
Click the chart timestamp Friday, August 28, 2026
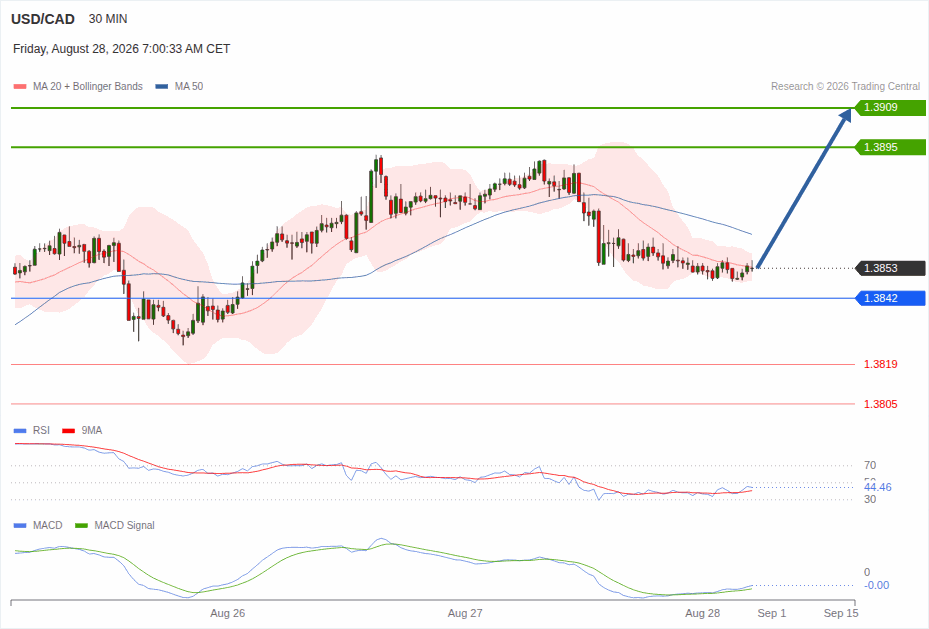click(121, 49)
